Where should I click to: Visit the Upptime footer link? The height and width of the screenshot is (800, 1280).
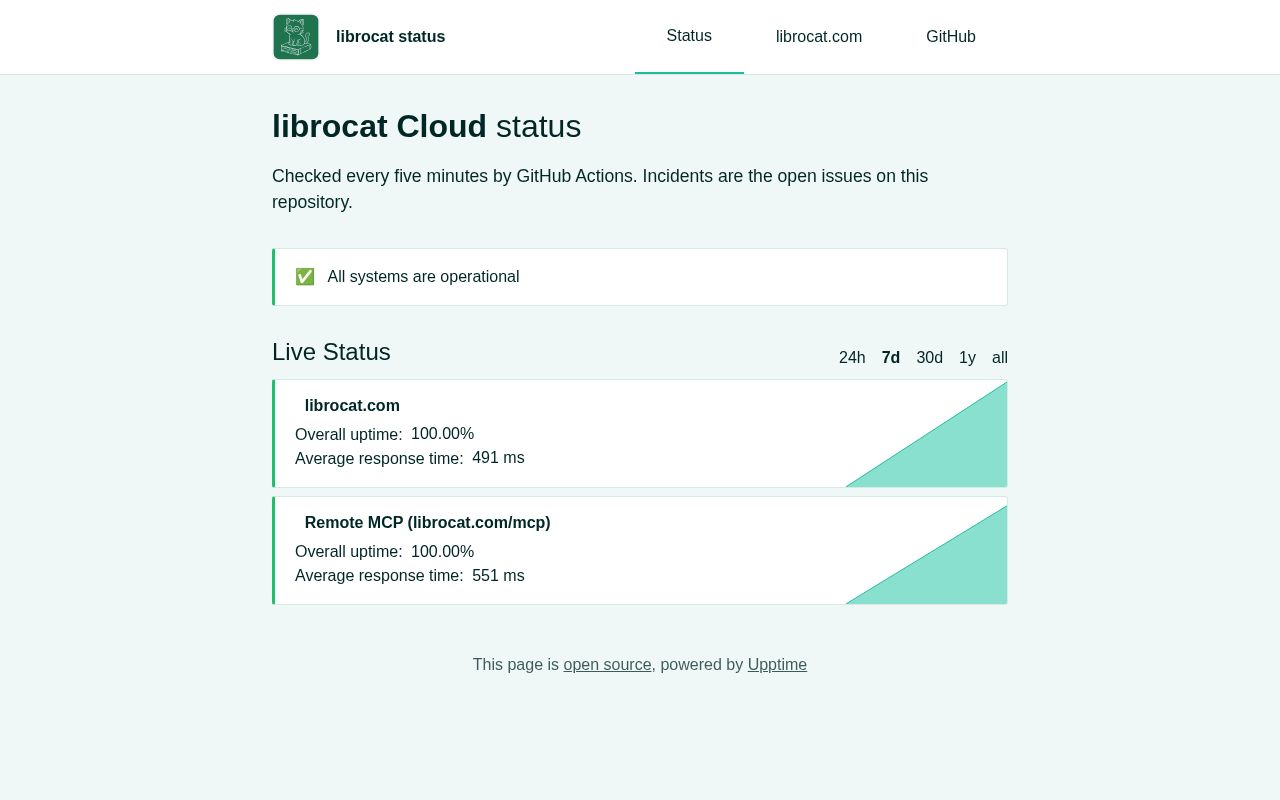[x=777, y=665]
